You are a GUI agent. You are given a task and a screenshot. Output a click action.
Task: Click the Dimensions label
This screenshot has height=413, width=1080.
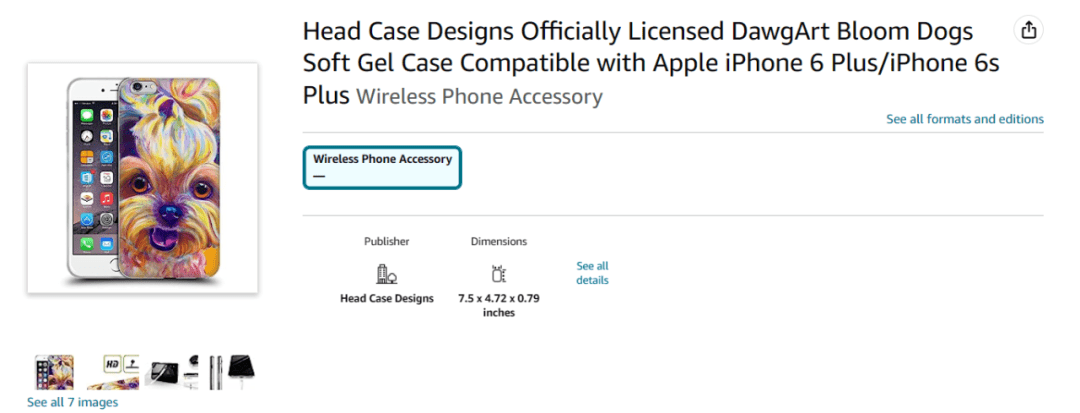499,241
